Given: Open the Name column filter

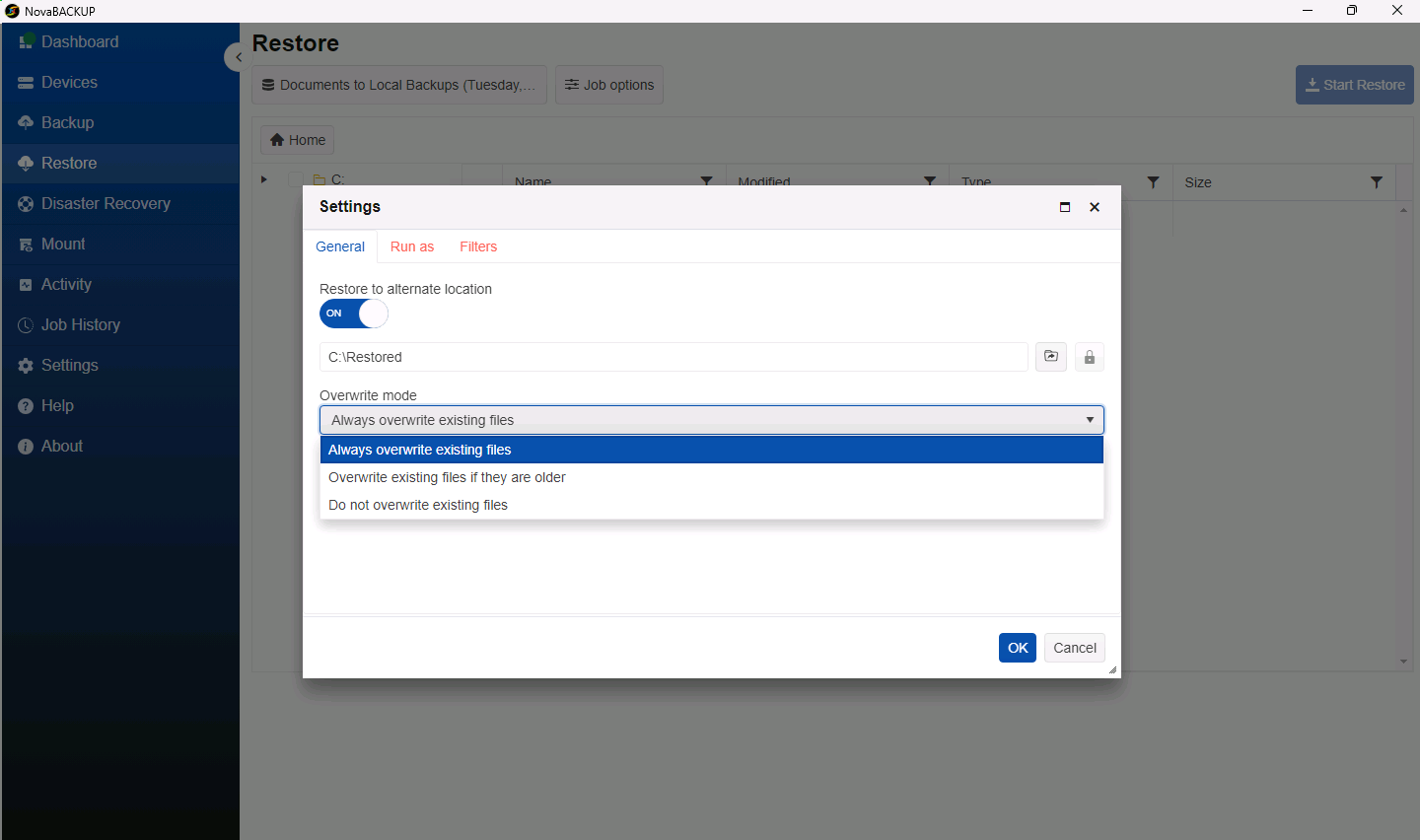Looking at the screenshot, I should (x=706, y=181).
